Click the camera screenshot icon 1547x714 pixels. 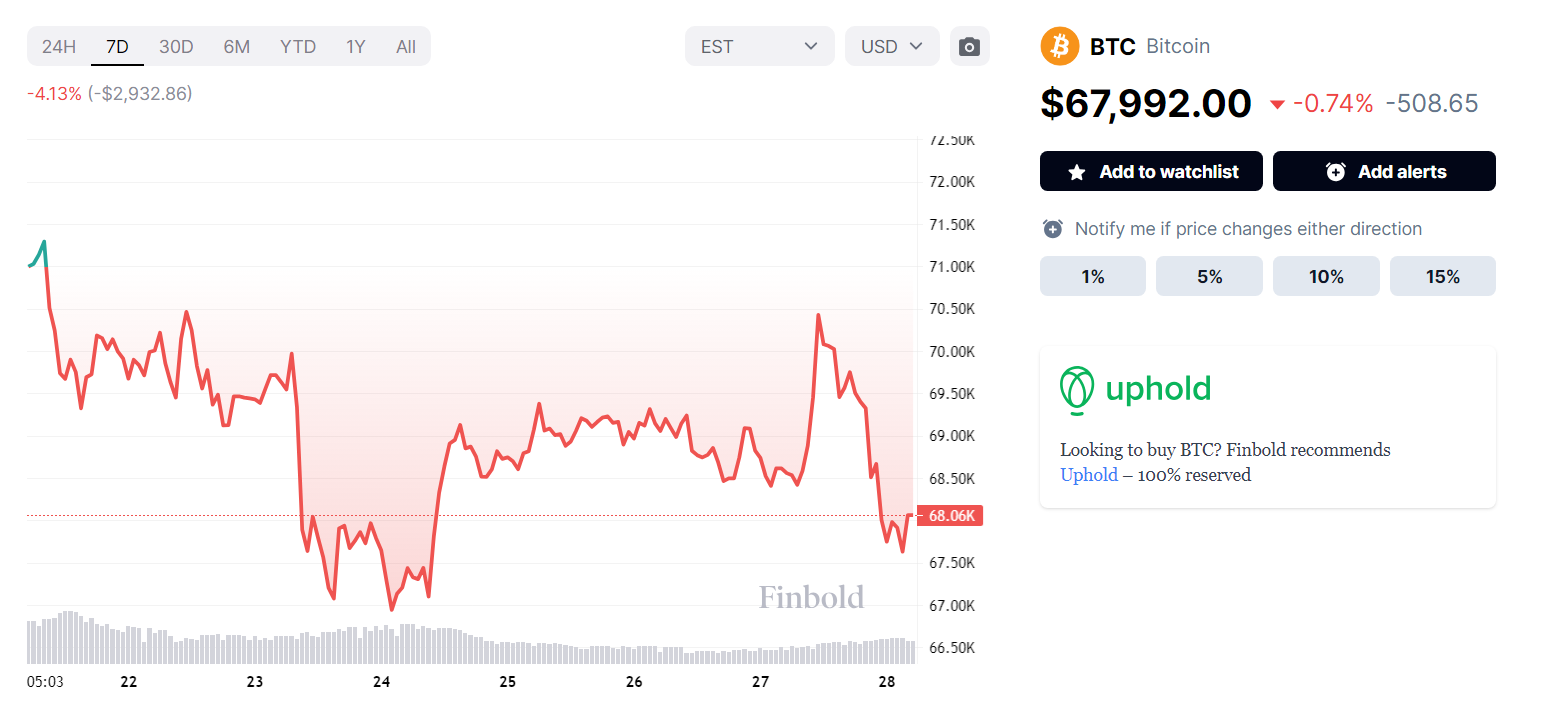pyautogui.click(x=969, y=47)
